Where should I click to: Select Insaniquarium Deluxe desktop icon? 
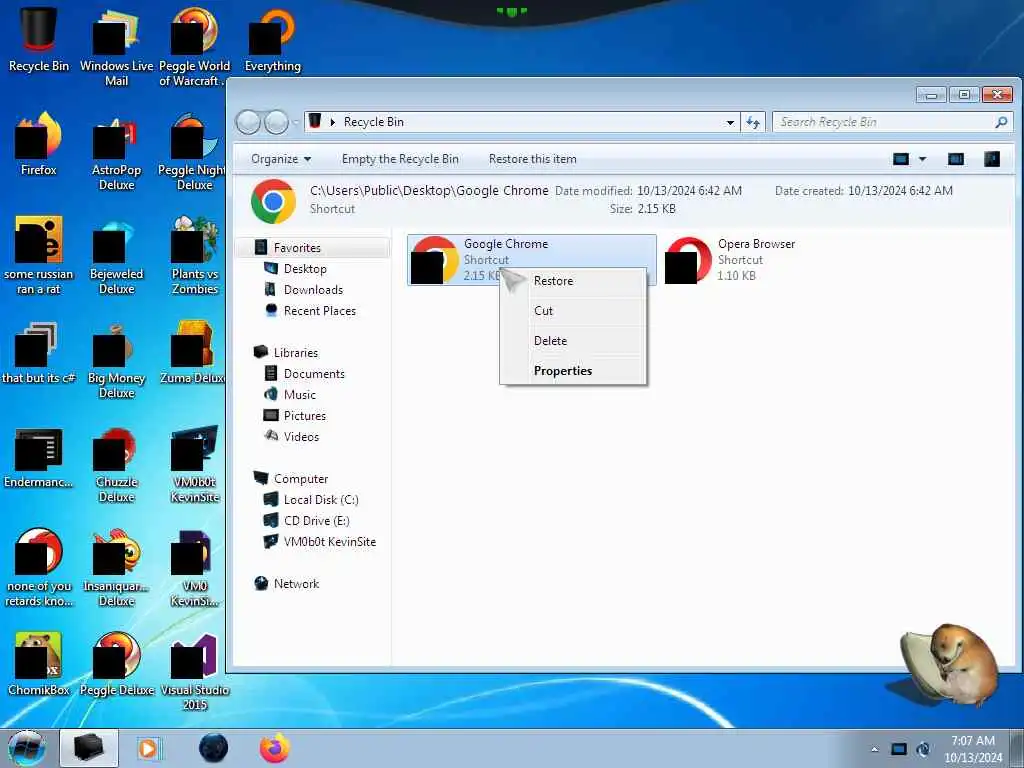(x=116, y=568)
